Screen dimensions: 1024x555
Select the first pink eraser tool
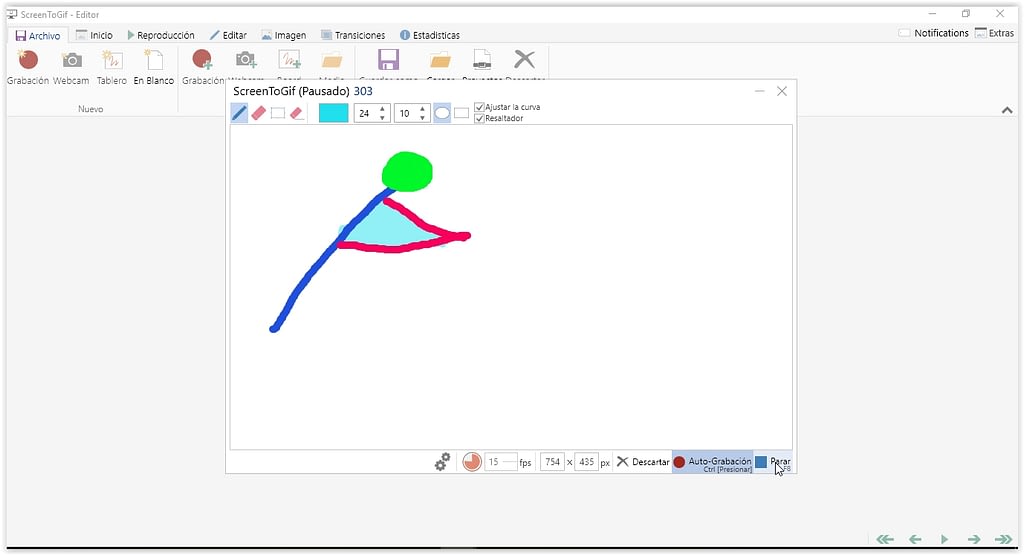coord(259,113)
